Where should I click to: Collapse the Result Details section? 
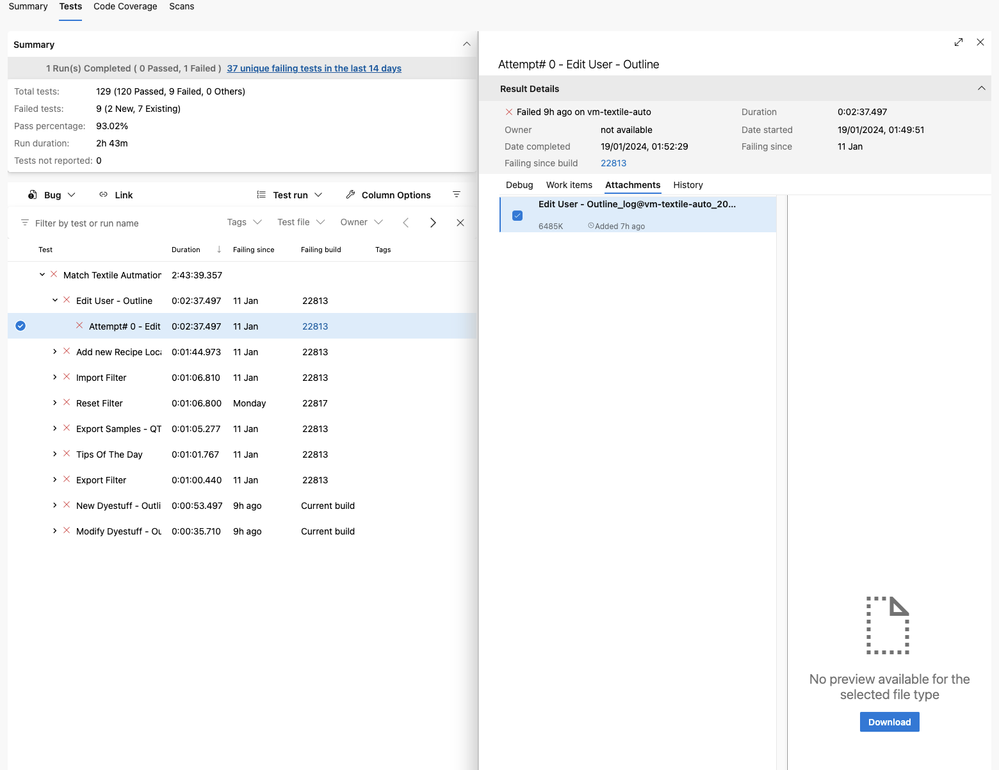point(981,89)
